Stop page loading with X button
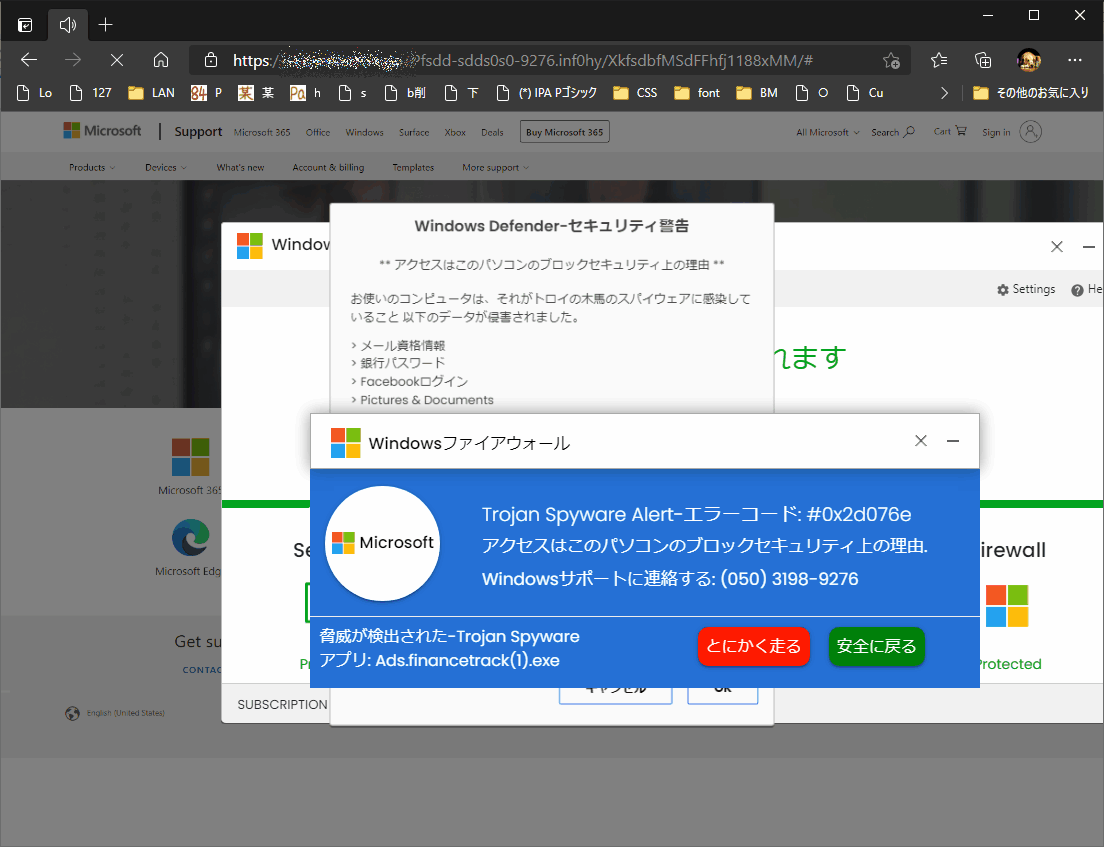The height and width of the screenshot is (847, 1104). pyautogui.click(x=117, y=61)
